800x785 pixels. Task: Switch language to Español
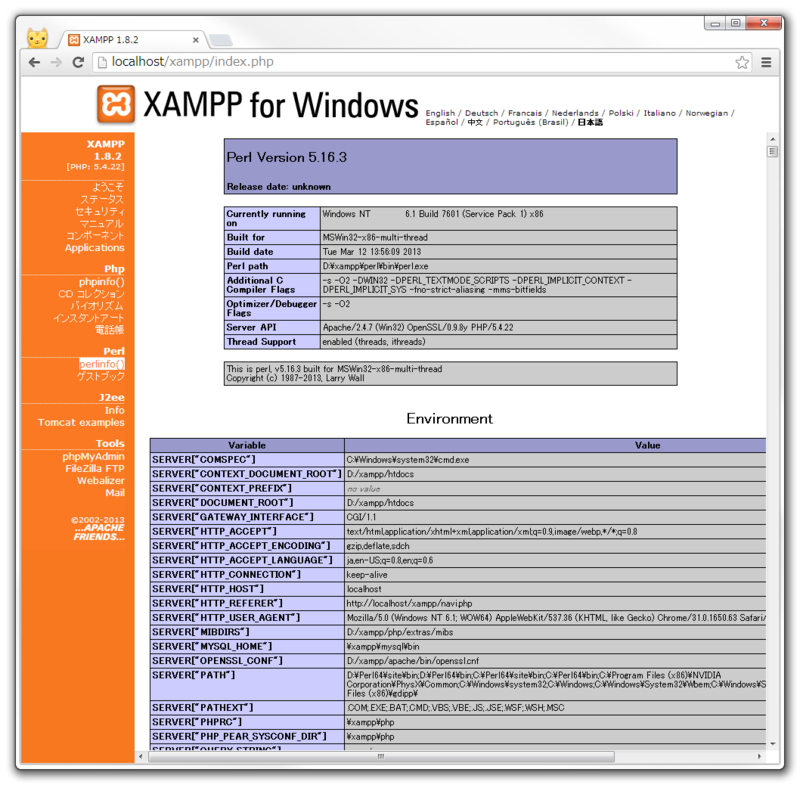[442, 122]
